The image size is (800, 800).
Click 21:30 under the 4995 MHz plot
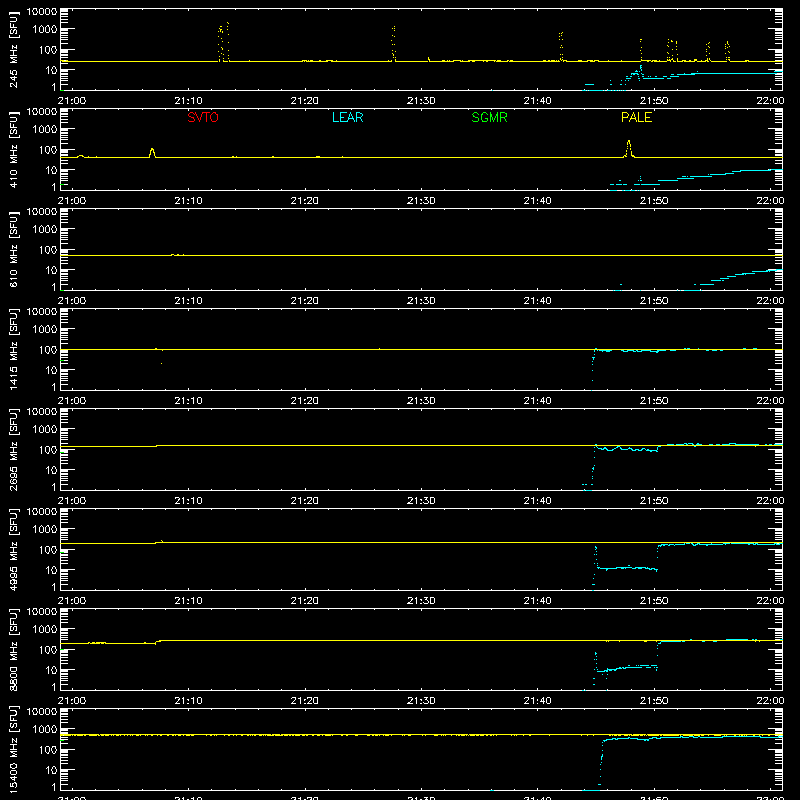pyautogui.click(x=421, y=601)
